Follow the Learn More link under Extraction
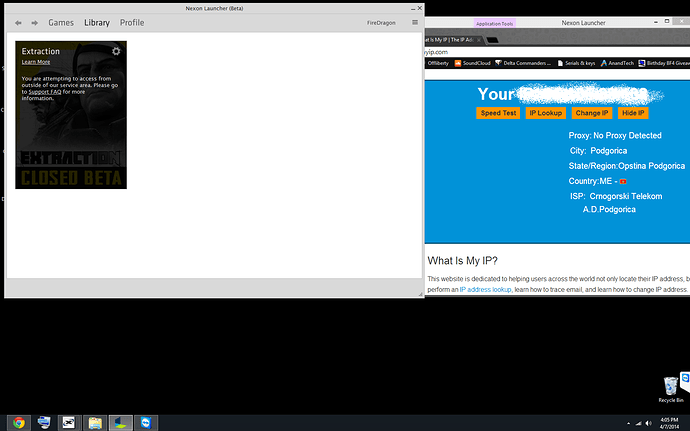This screenshot has width=690, height=431. tap(36, 62)
